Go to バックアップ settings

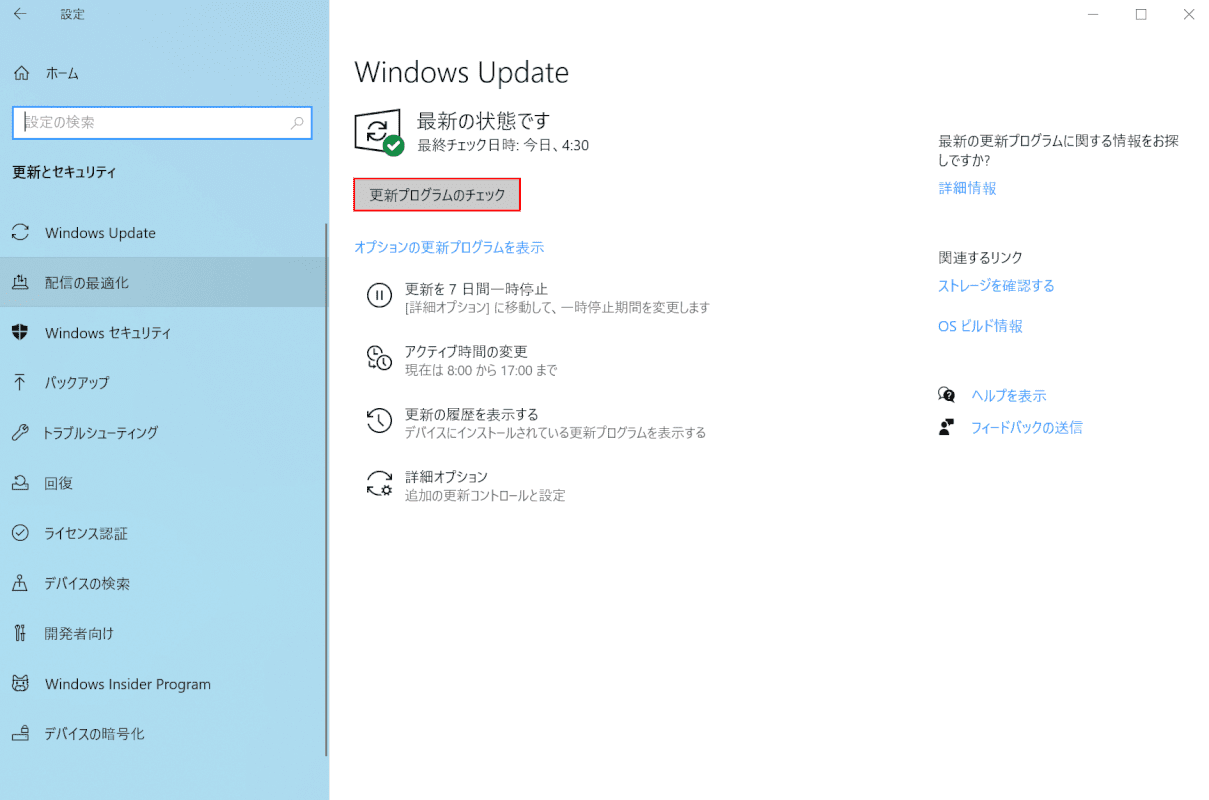(164, 383)
